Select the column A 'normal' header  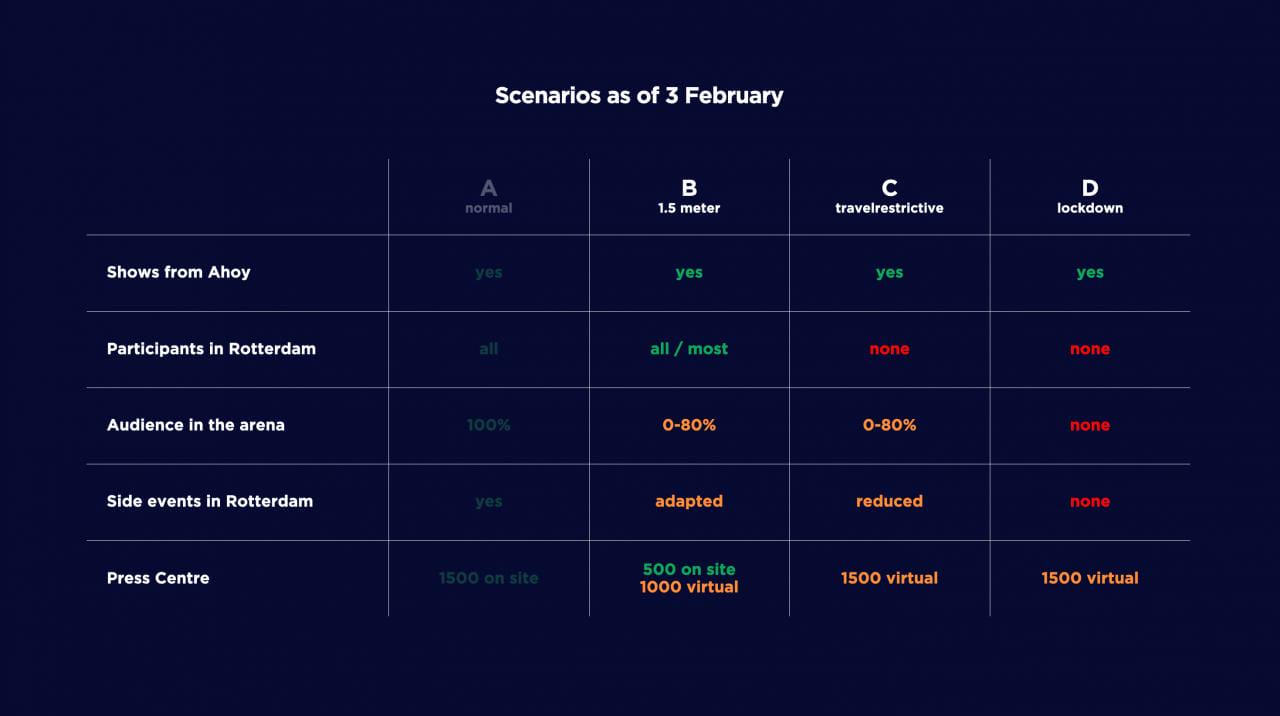(488, 196)
